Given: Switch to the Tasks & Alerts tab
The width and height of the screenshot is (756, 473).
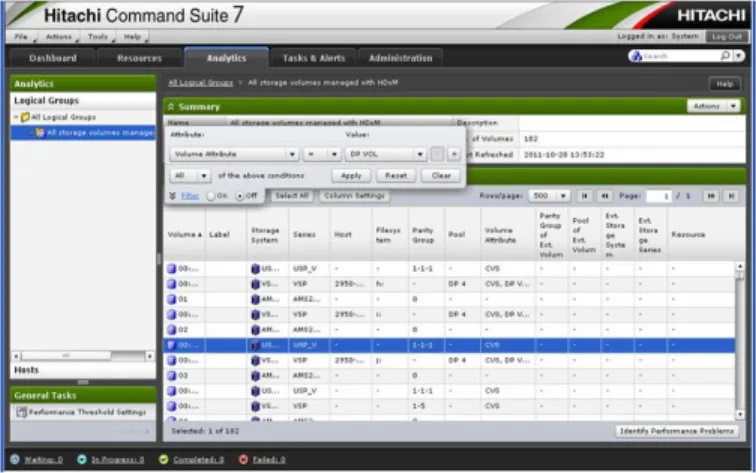Looking at the screenshot, I should 313,58.
